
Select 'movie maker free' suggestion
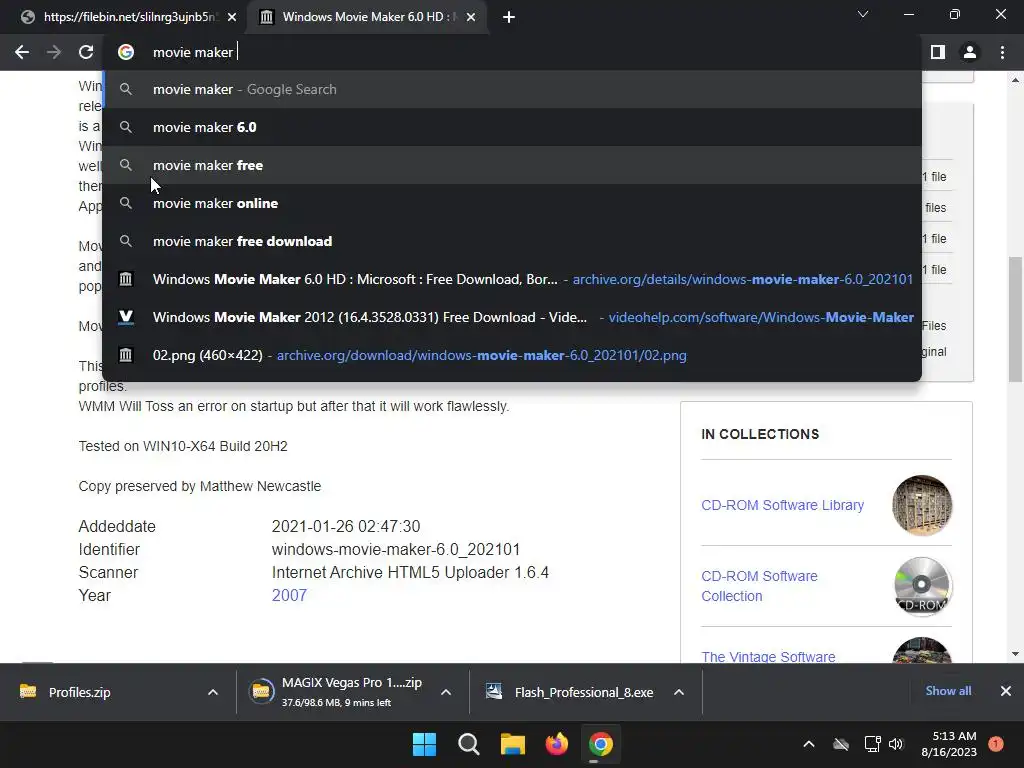512,165
